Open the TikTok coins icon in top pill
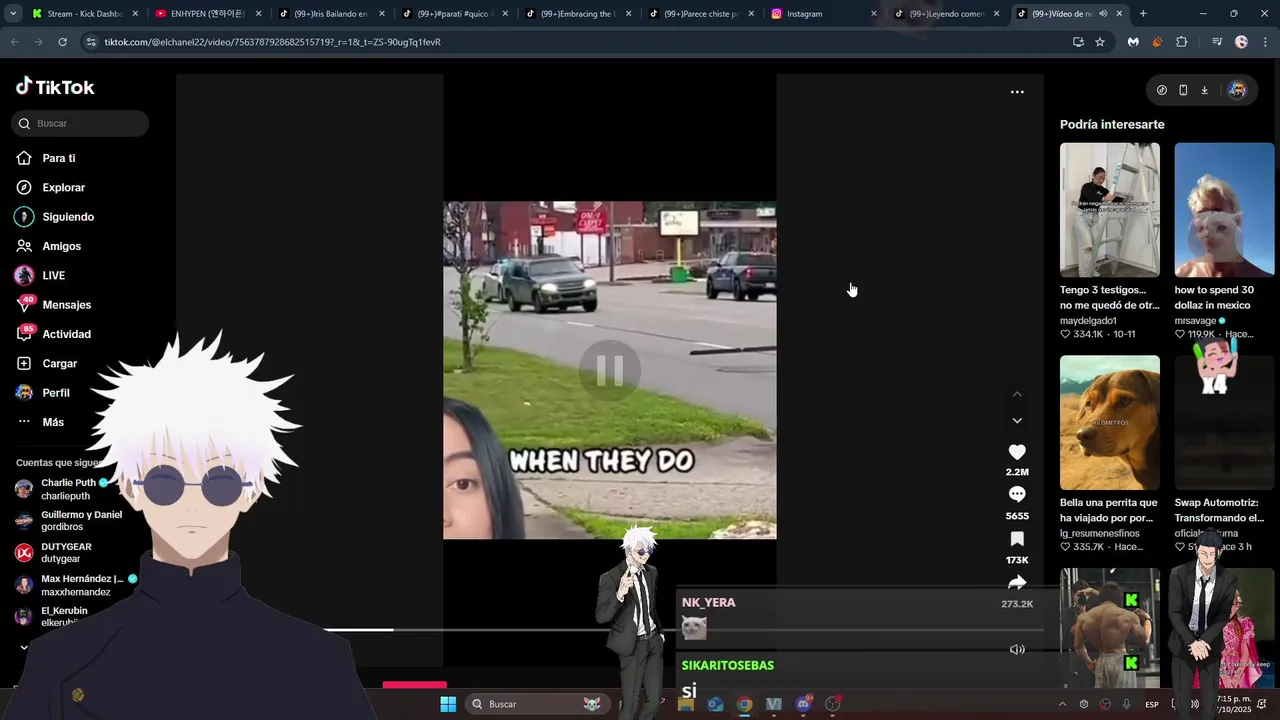 pos(1162,90)
